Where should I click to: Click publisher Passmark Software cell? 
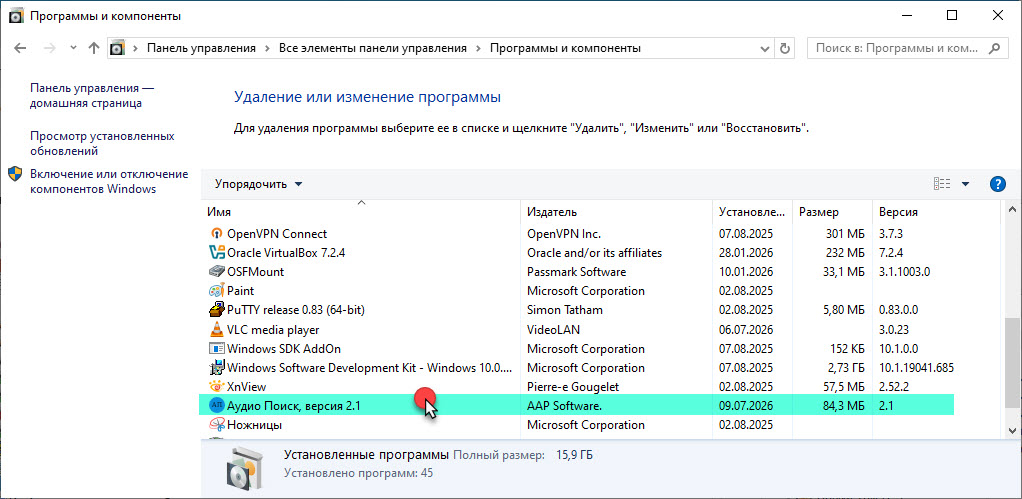click(576, 272)
